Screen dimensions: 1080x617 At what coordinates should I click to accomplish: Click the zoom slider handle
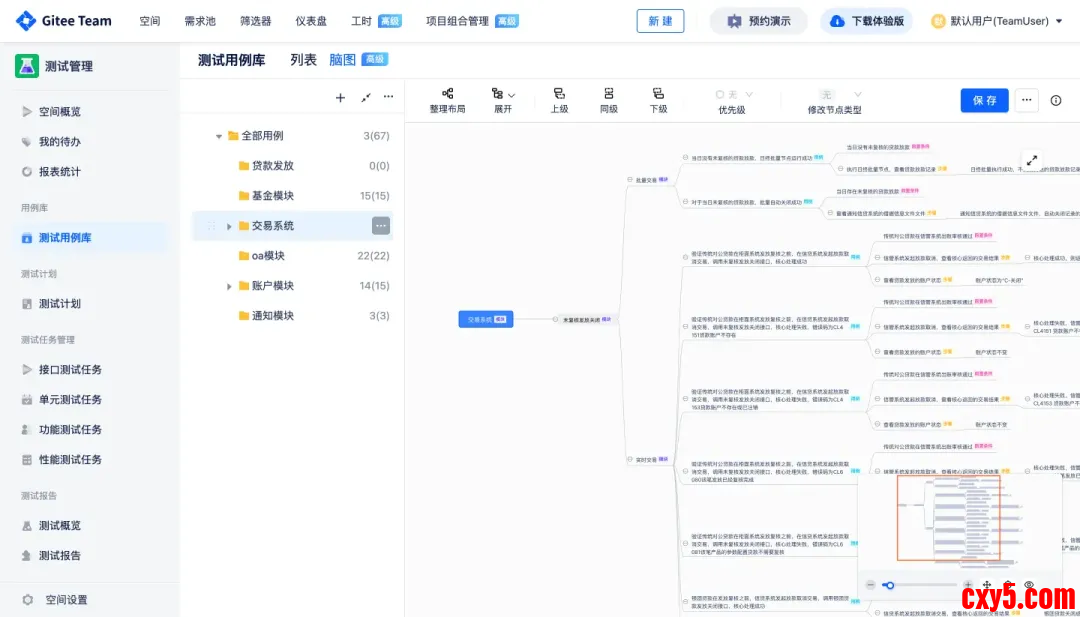888,585
